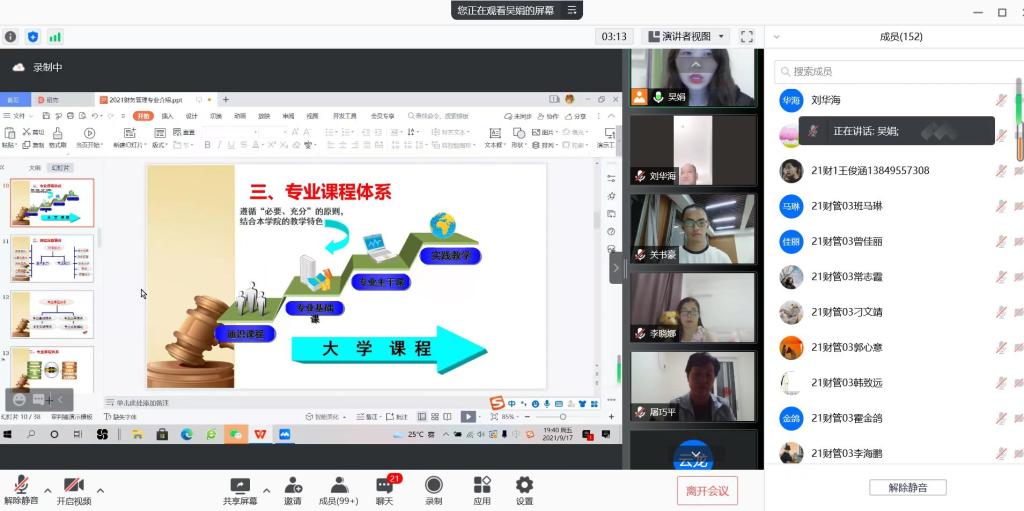
Task: Click the blue security shield icon
Action: pos(33,37)
